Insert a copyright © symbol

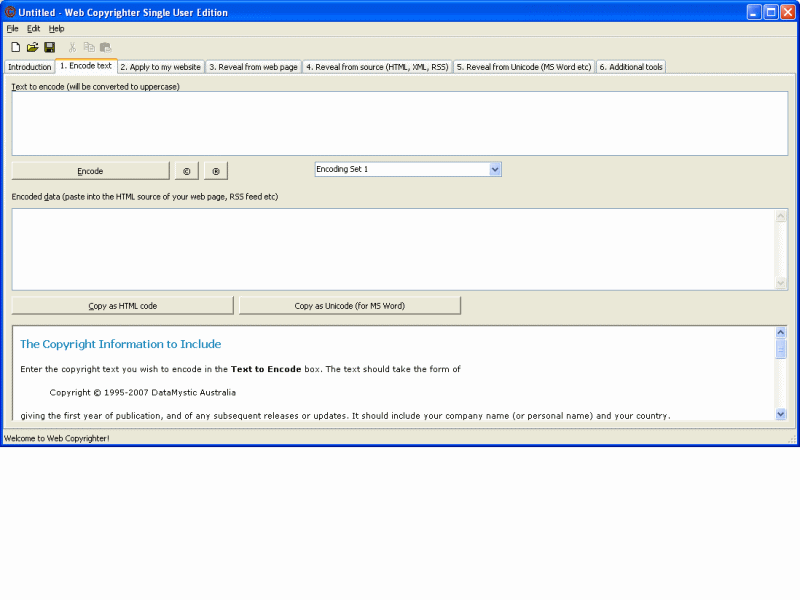pyautogui.click(x=186, y=170)
